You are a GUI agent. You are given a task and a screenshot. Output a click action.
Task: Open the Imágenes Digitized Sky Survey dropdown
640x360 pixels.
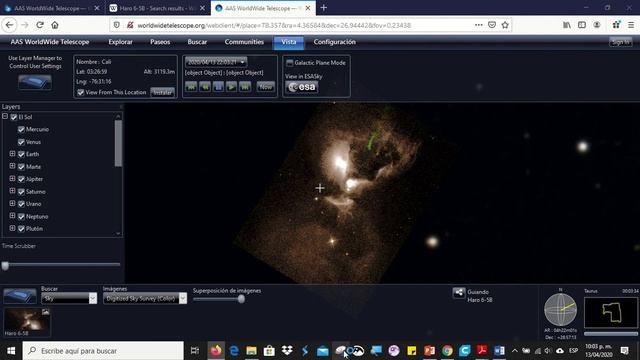(144, 298)
